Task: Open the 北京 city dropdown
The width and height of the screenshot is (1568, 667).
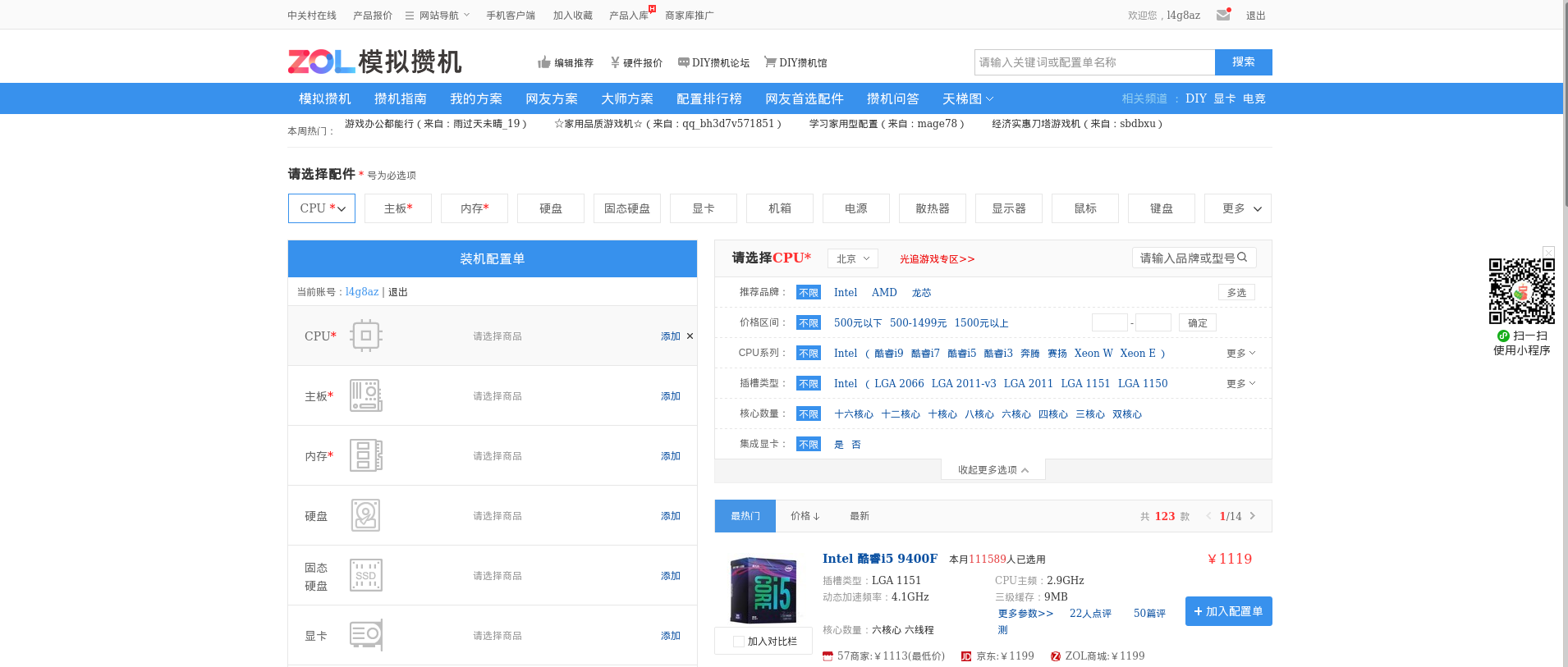Action: coord(853,258)
